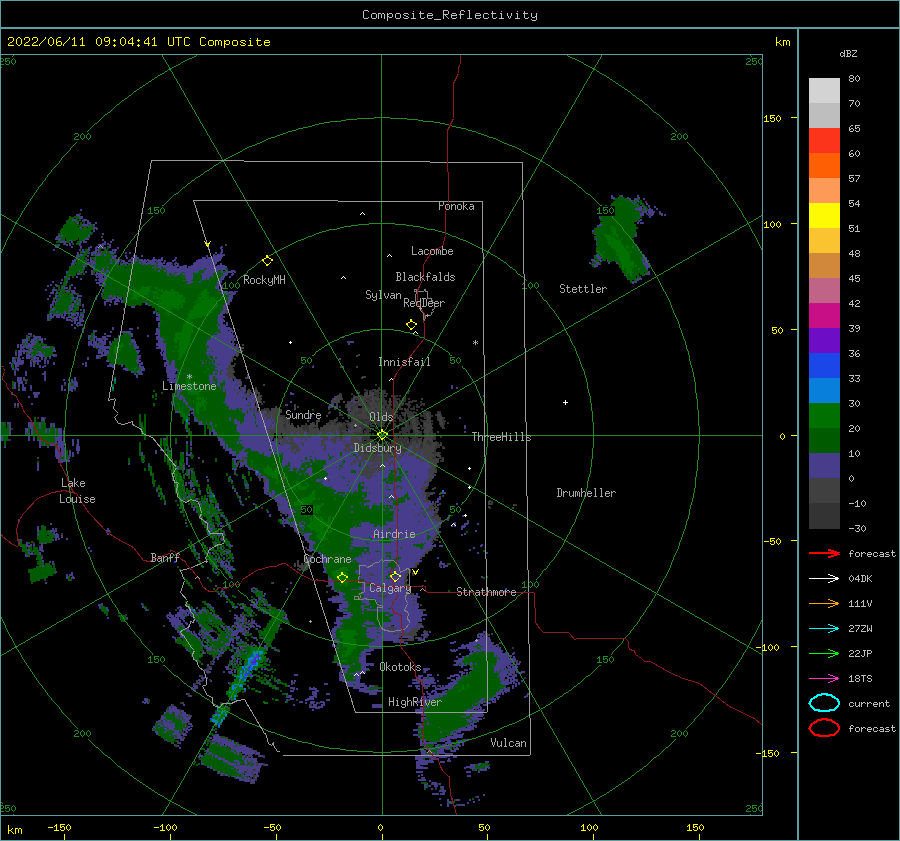Click the 111V legend label
The height and width of the screenshot is (841, 900).
tap(860, 603)
